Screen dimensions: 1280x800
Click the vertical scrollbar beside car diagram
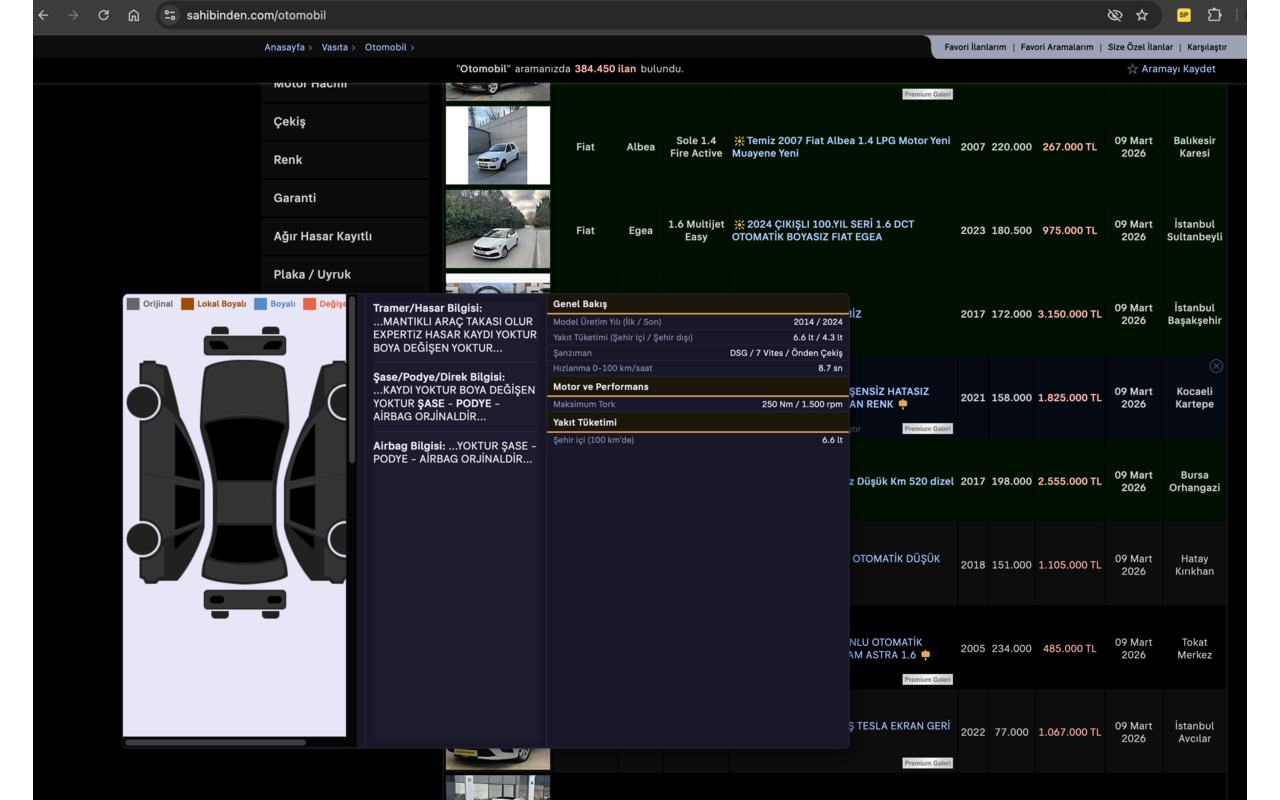pyautogui.click(x=352, y=380)
